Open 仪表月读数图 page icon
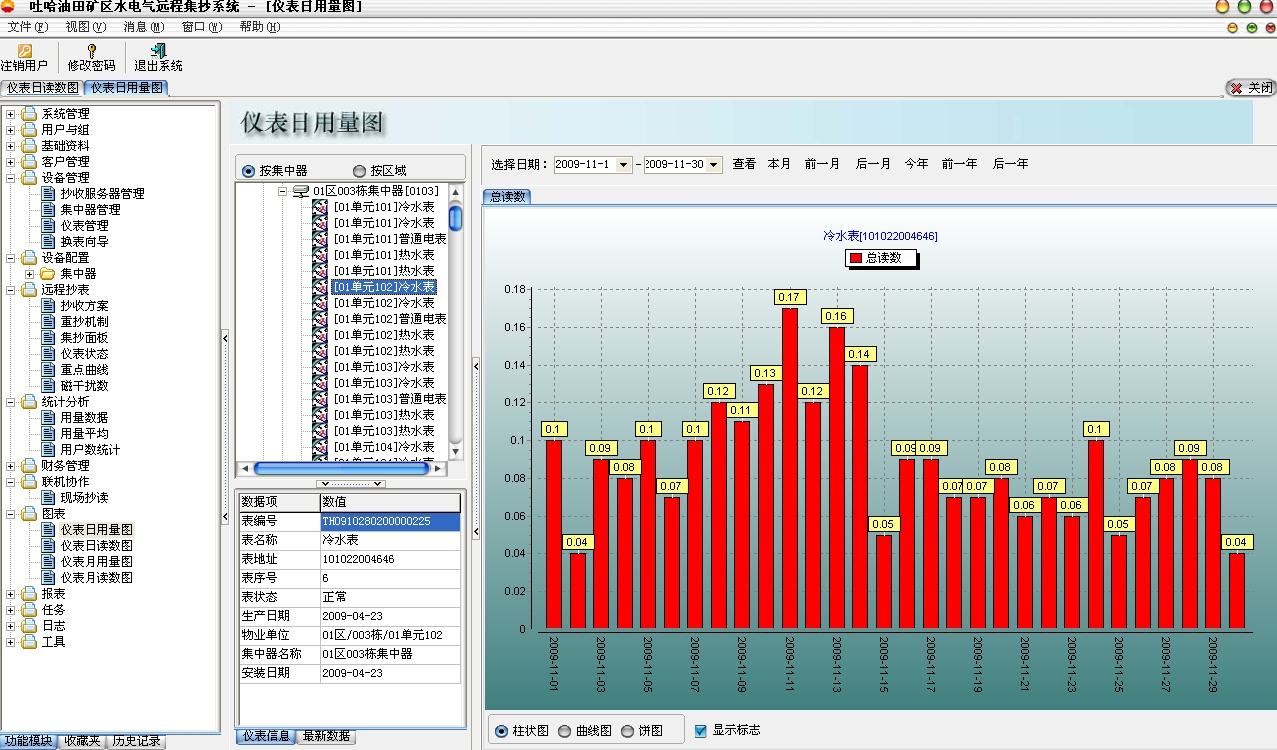 point(49,578)
